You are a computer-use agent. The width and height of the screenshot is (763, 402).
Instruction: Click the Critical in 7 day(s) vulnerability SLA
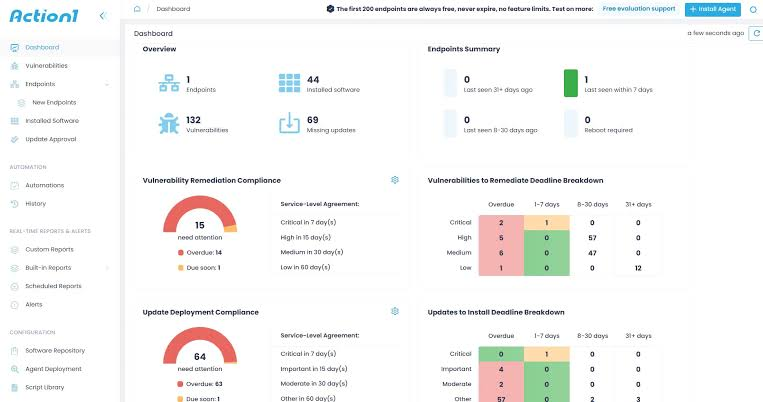click(308, 222)
